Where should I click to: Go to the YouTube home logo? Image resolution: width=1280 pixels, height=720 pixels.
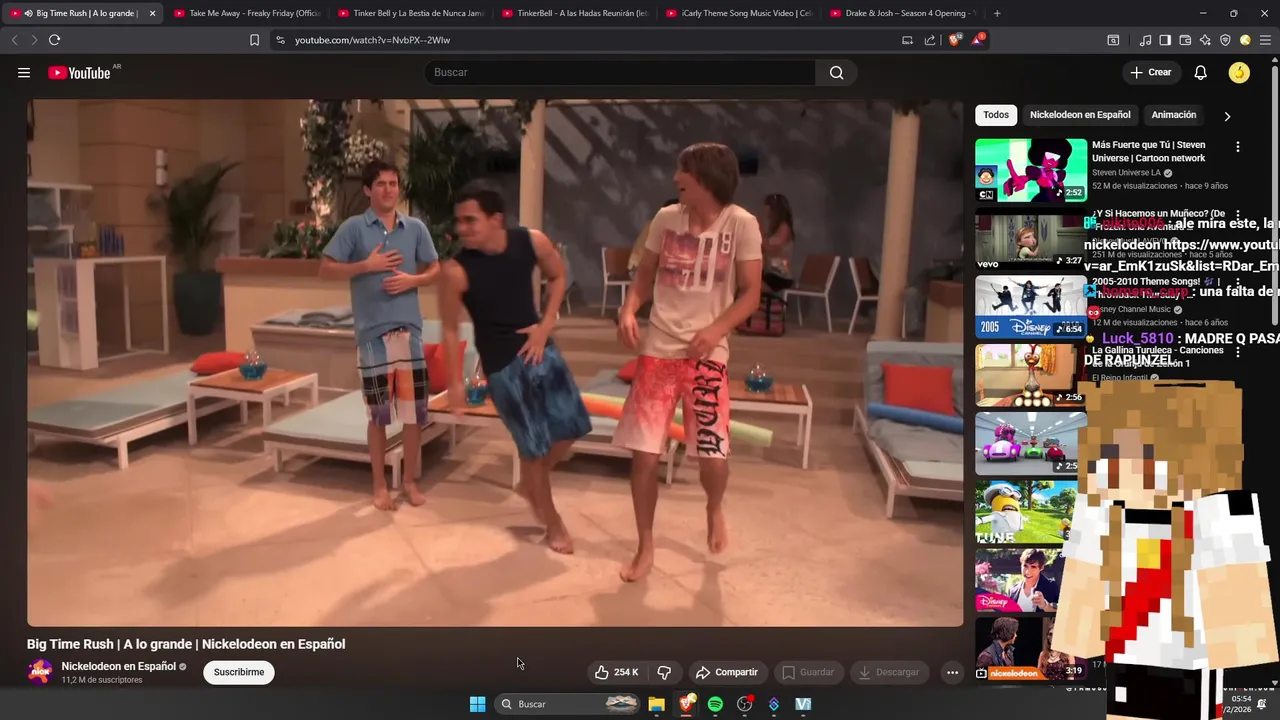click(80, 73)
